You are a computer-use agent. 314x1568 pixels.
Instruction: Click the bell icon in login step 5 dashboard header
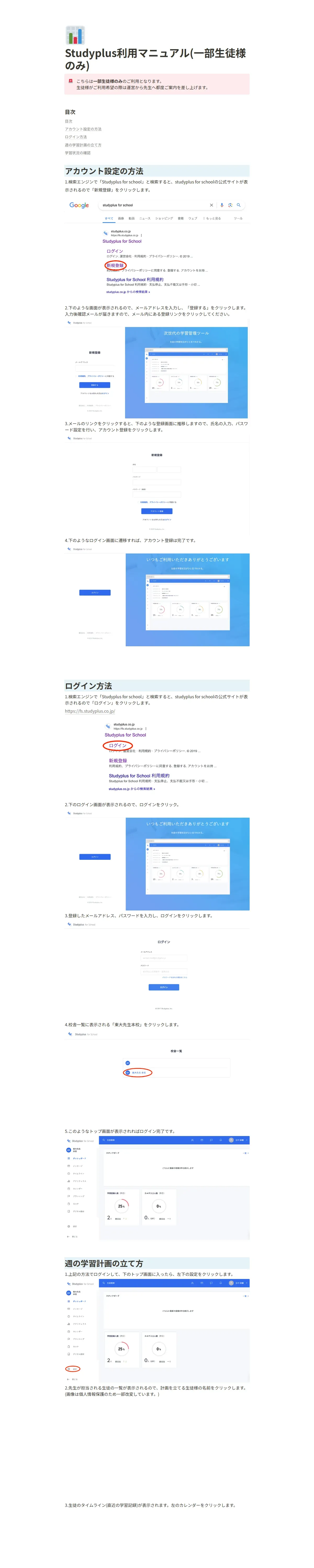coord(220,1140)
